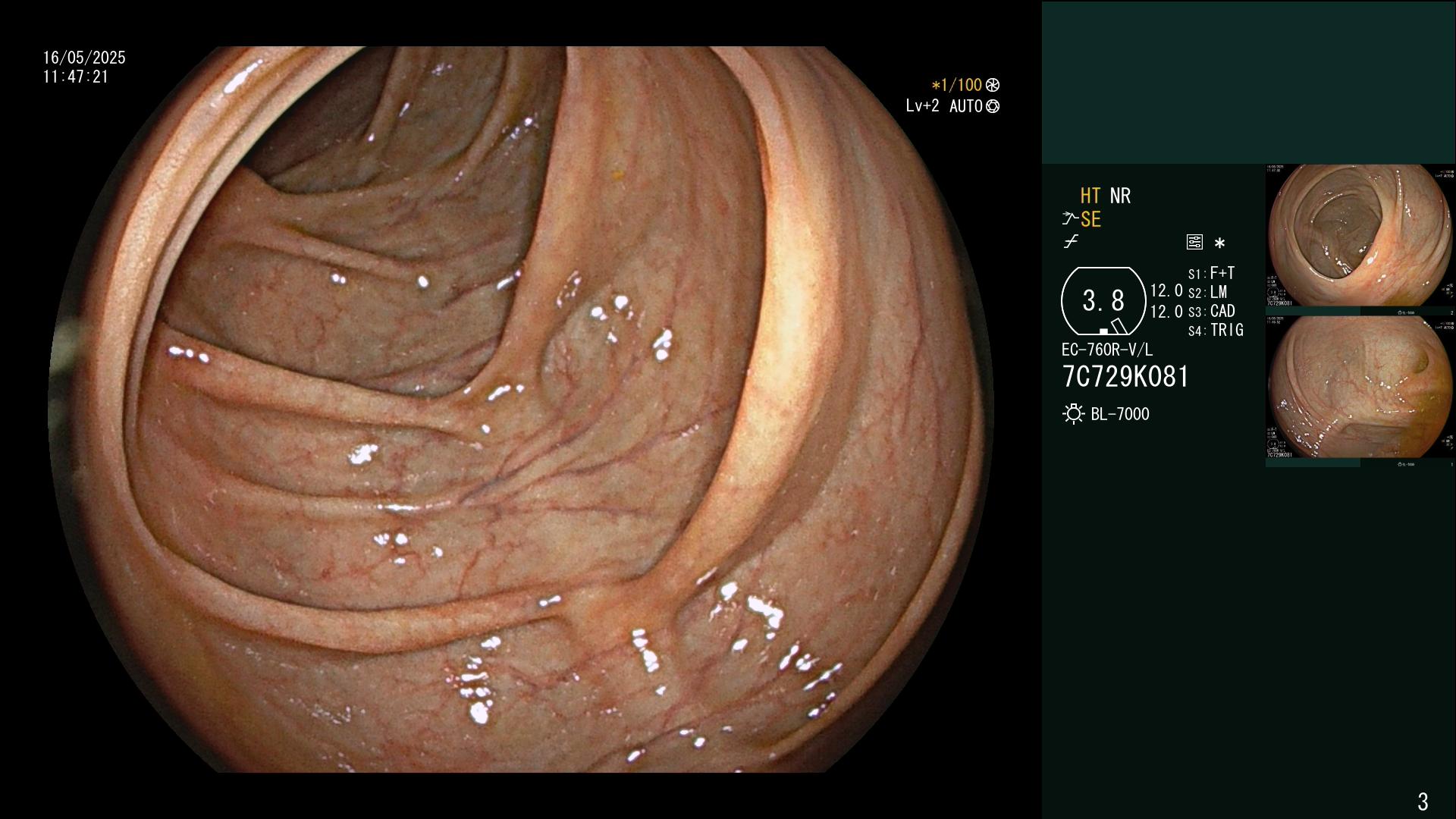The height and width of the screenshot is (819, 1456).
Task: Click the asterisk indicator beside sliders icon
Action: coord(1219,243)
